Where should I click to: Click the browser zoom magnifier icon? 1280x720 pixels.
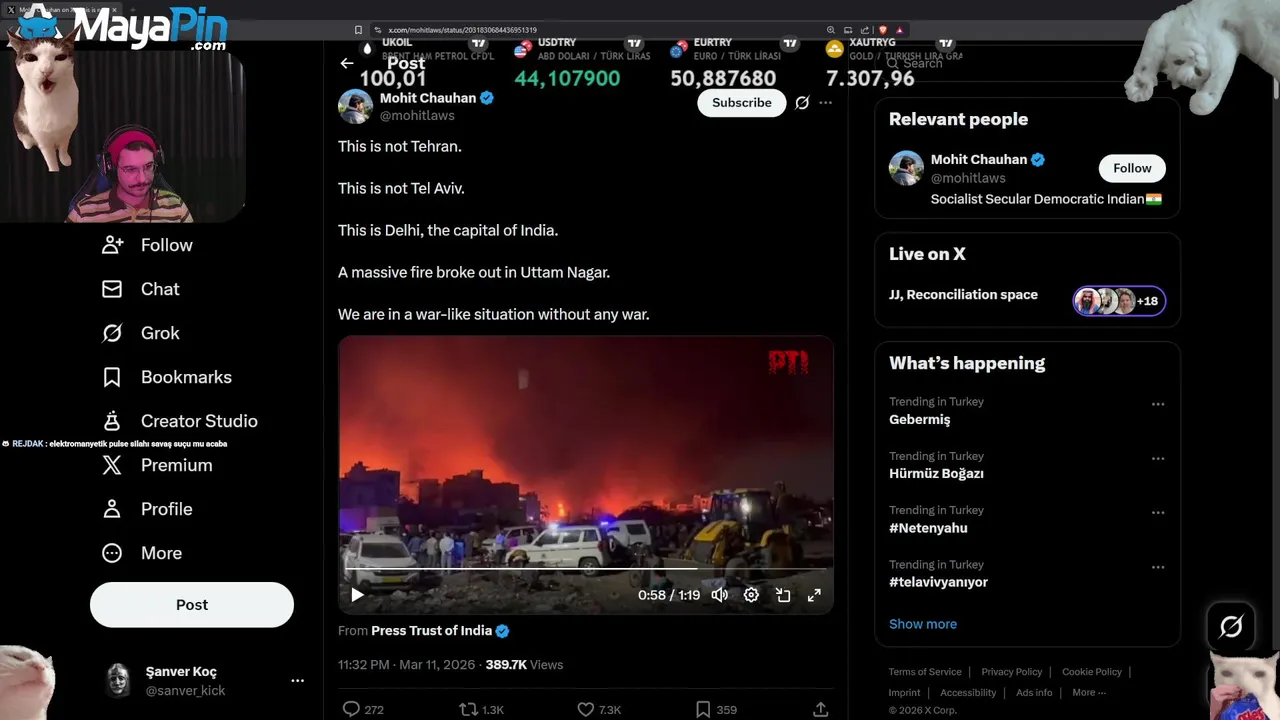(830, 30)
